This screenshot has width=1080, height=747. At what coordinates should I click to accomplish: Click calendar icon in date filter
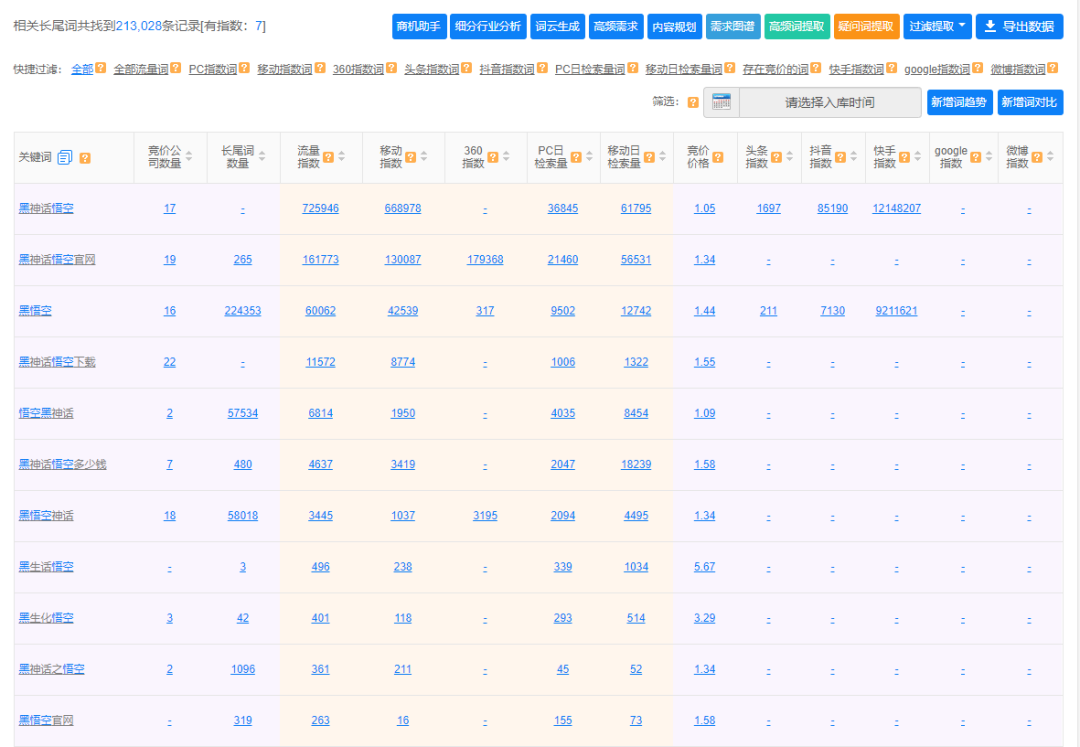click(721, 103)
